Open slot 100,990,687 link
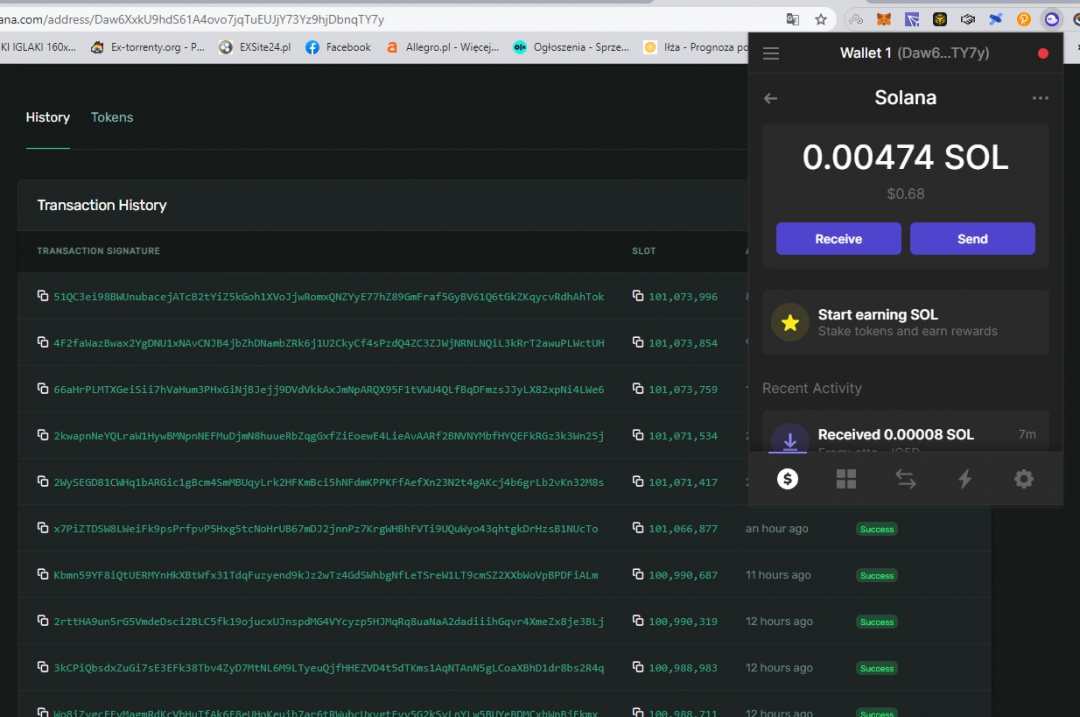Image resolution: width=1080 pixels, height=717 pixels. point(683,575)
